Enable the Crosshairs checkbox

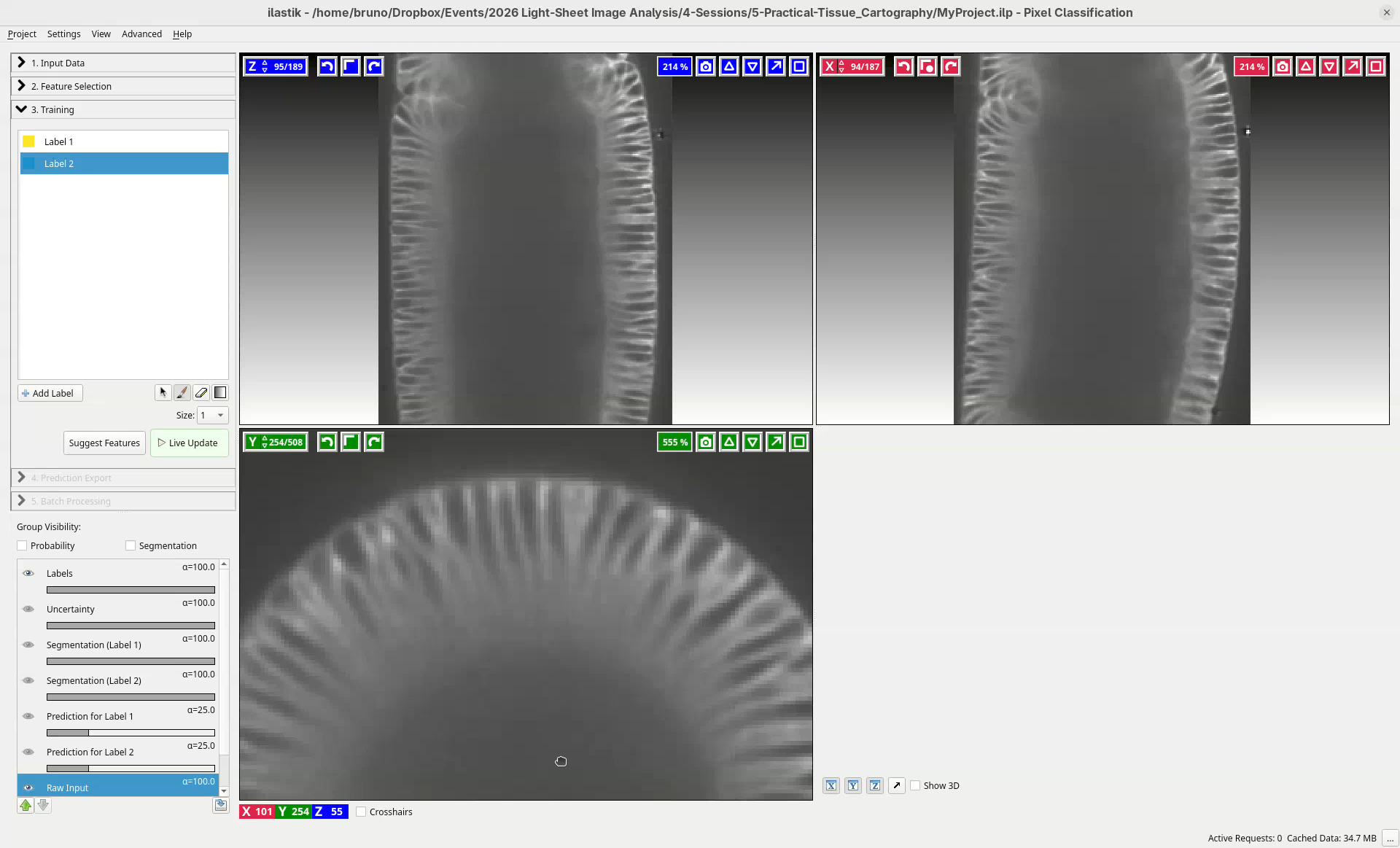(x=361, y=812)
